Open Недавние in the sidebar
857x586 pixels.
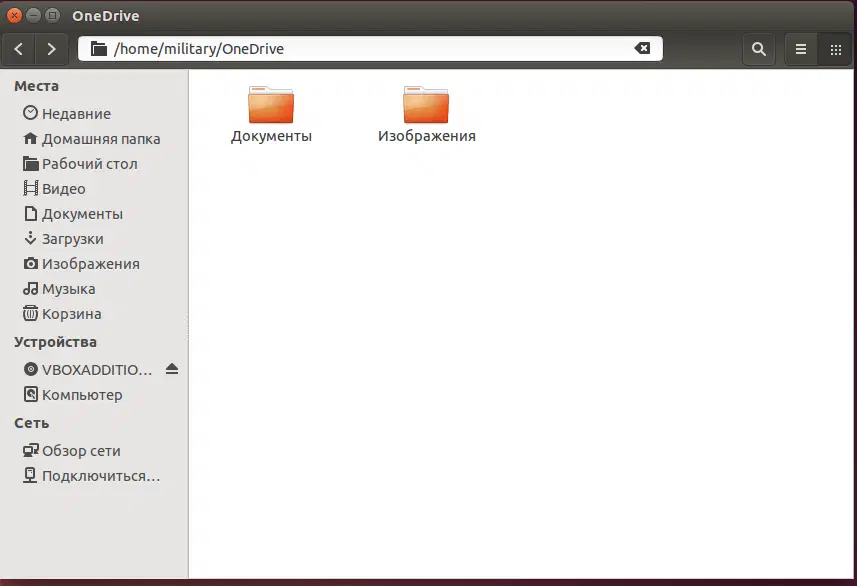[94, 114]
